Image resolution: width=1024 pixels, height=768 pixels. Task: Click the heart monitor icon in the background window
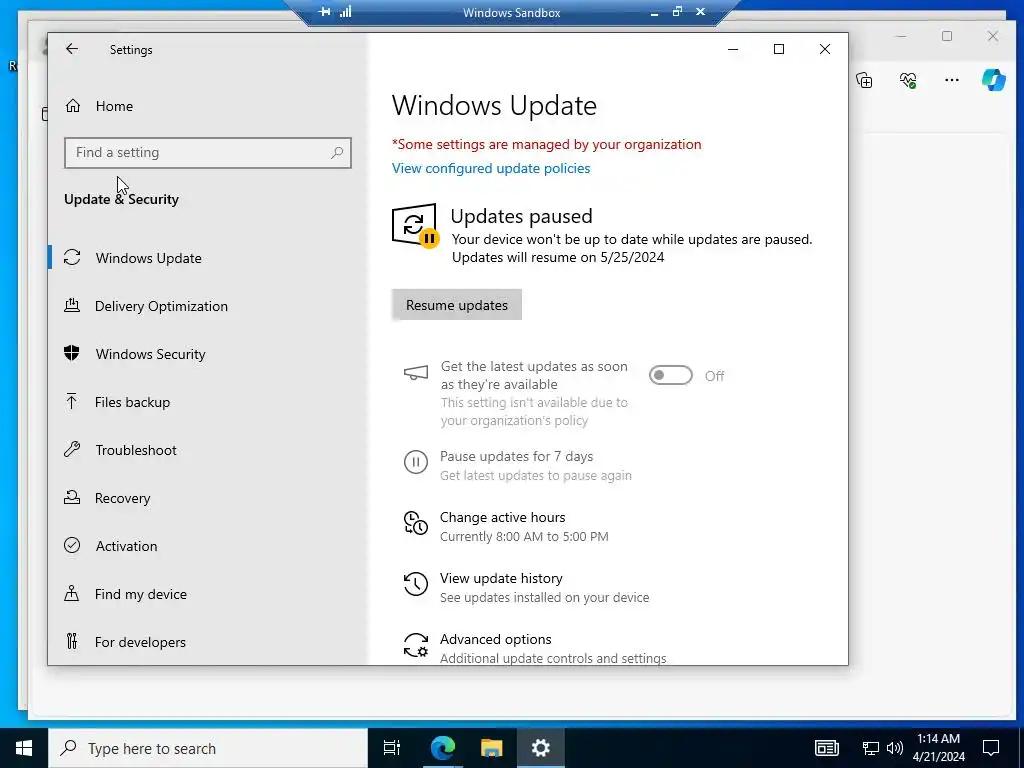click(x=908, y=80)
